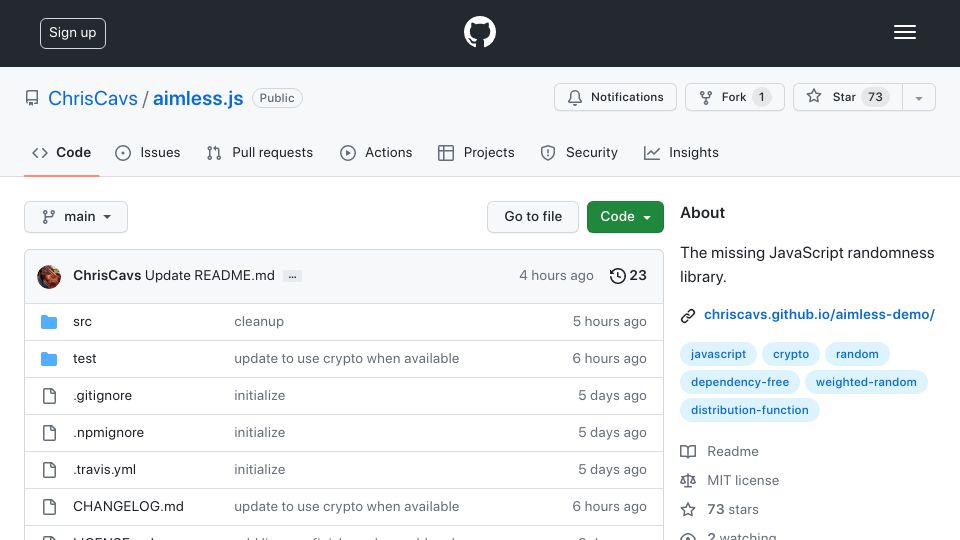This screenshot has width=960, height=540.
Task: Click the .travis.yml file icon
Action: [x=50, y=470]
